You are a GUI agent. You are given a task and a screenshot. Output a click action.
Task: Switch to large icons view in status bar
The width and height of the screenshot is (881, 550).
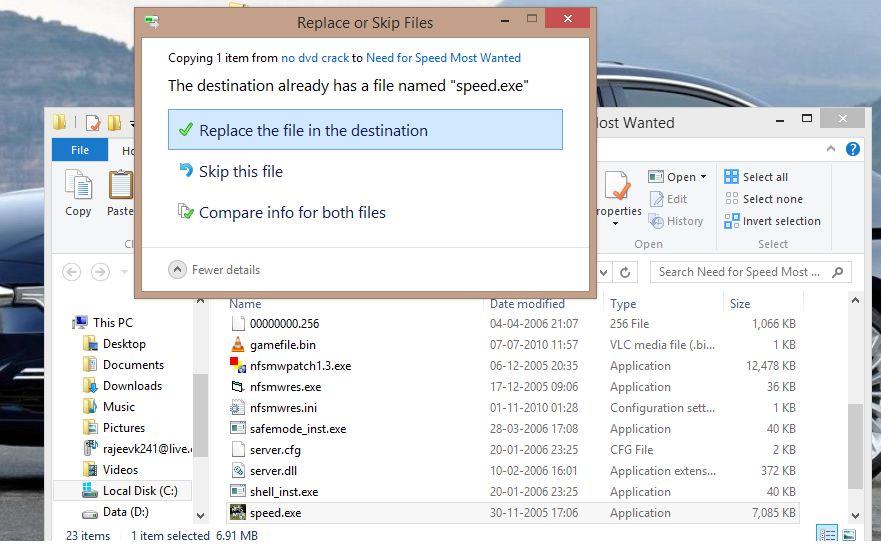(x=849, y=534)
